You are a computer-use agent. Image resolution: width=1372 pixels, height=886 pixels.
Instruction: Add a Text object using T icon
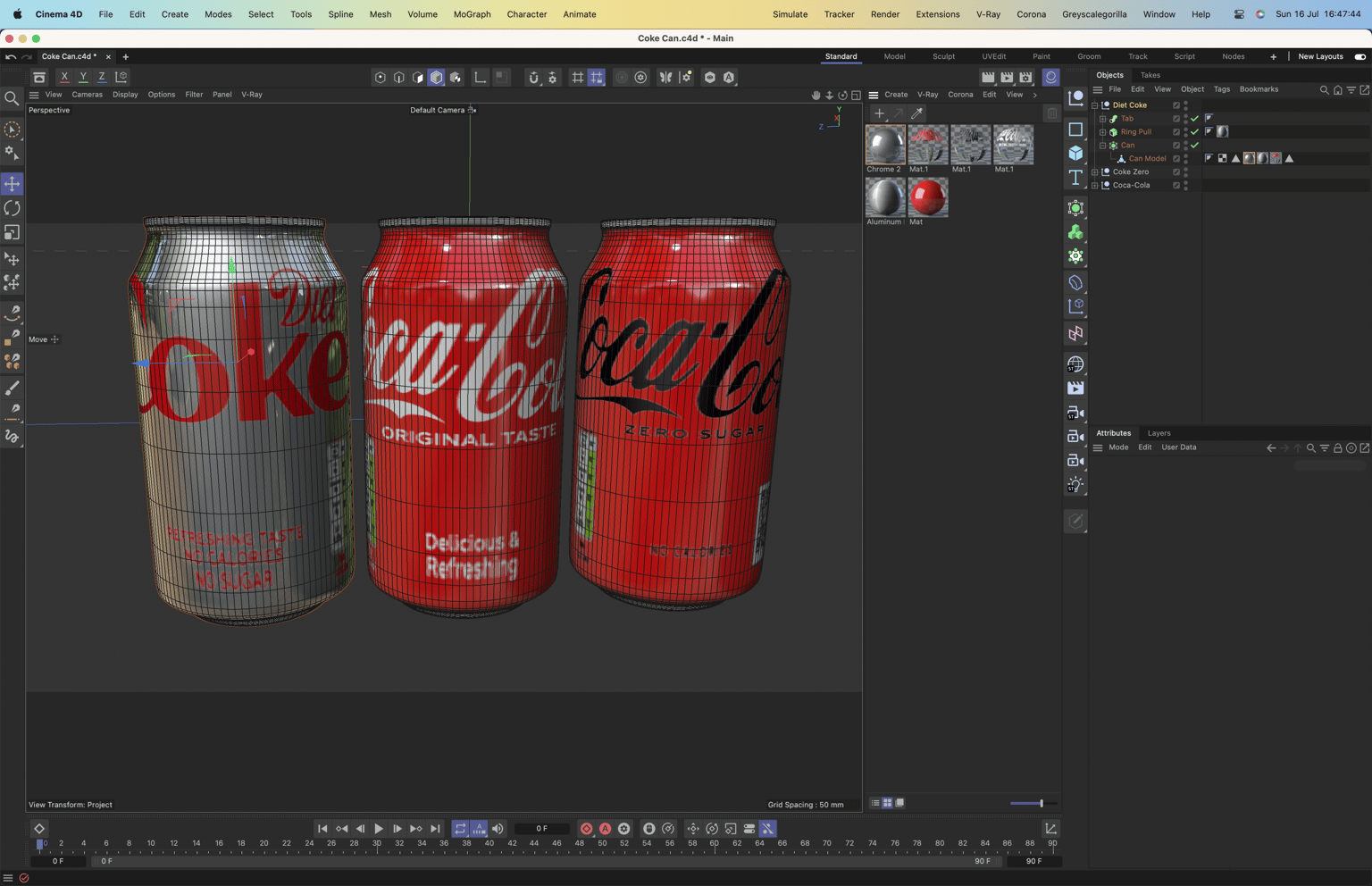coord(1075,178)
